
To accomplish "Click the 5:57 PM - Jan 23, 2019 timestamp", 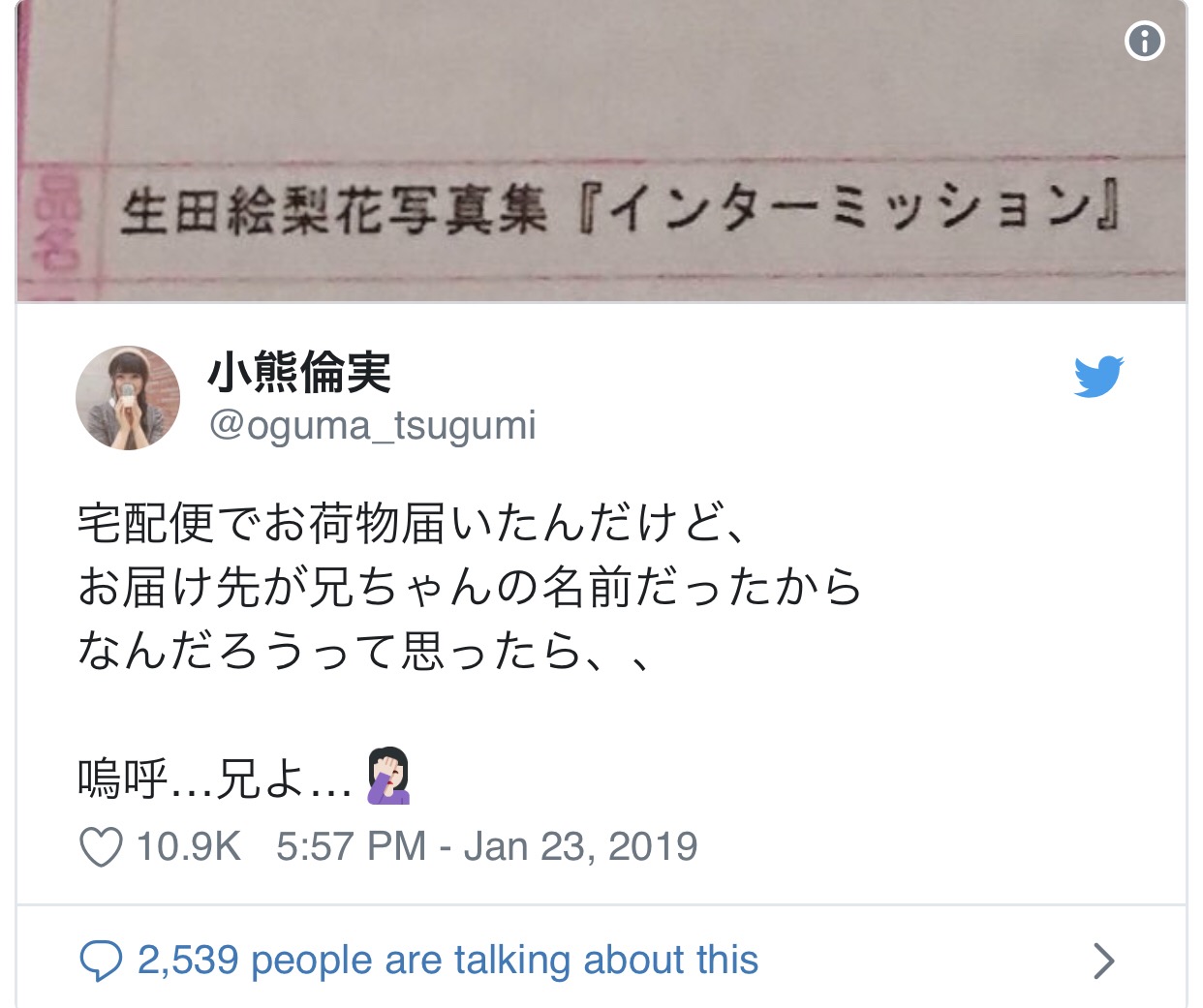I will (x=487, y=847).
